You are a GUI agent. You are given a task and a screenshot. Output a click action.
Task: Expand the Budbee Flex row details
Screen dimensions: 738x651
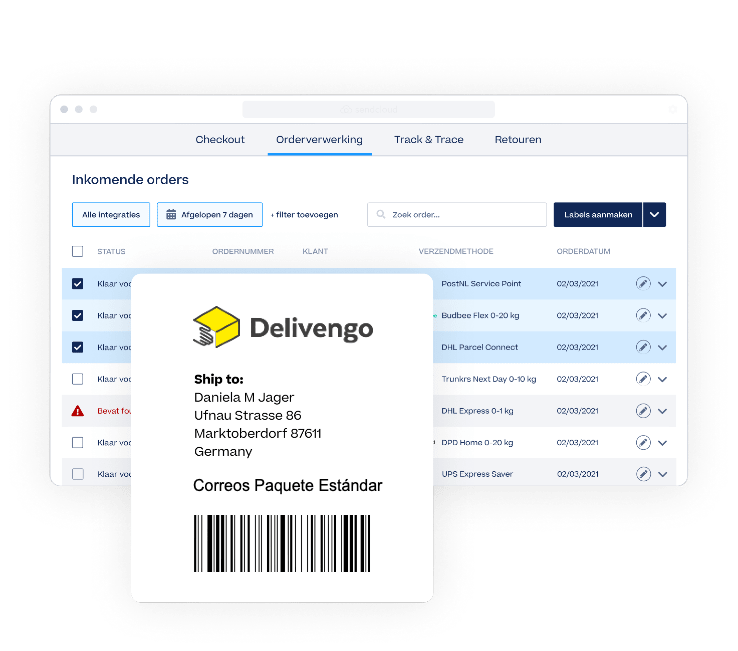(x=662, y=315)
